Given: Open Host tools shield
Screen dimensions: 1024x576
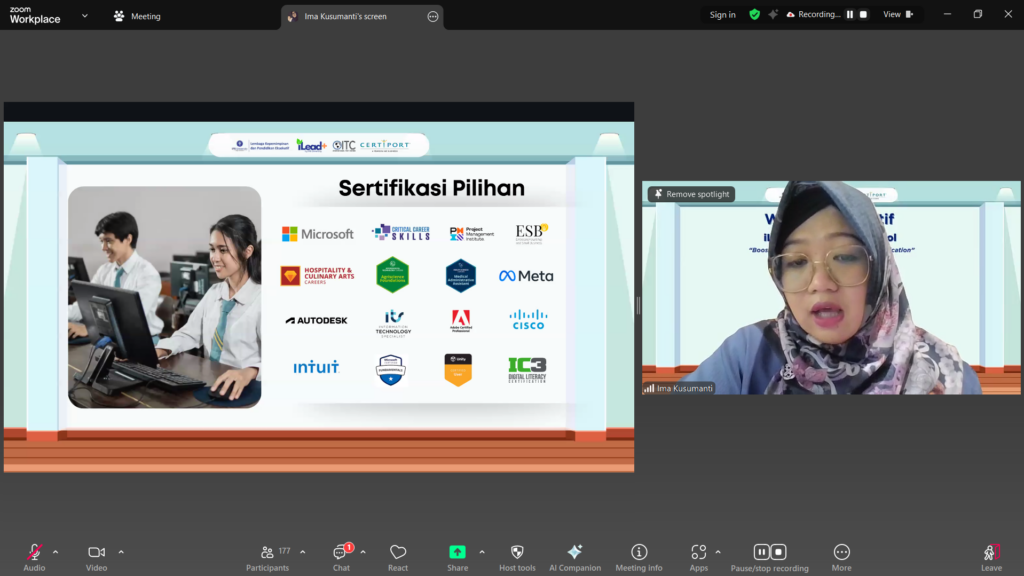Looking at the screenshot, I should pos(517,558).
